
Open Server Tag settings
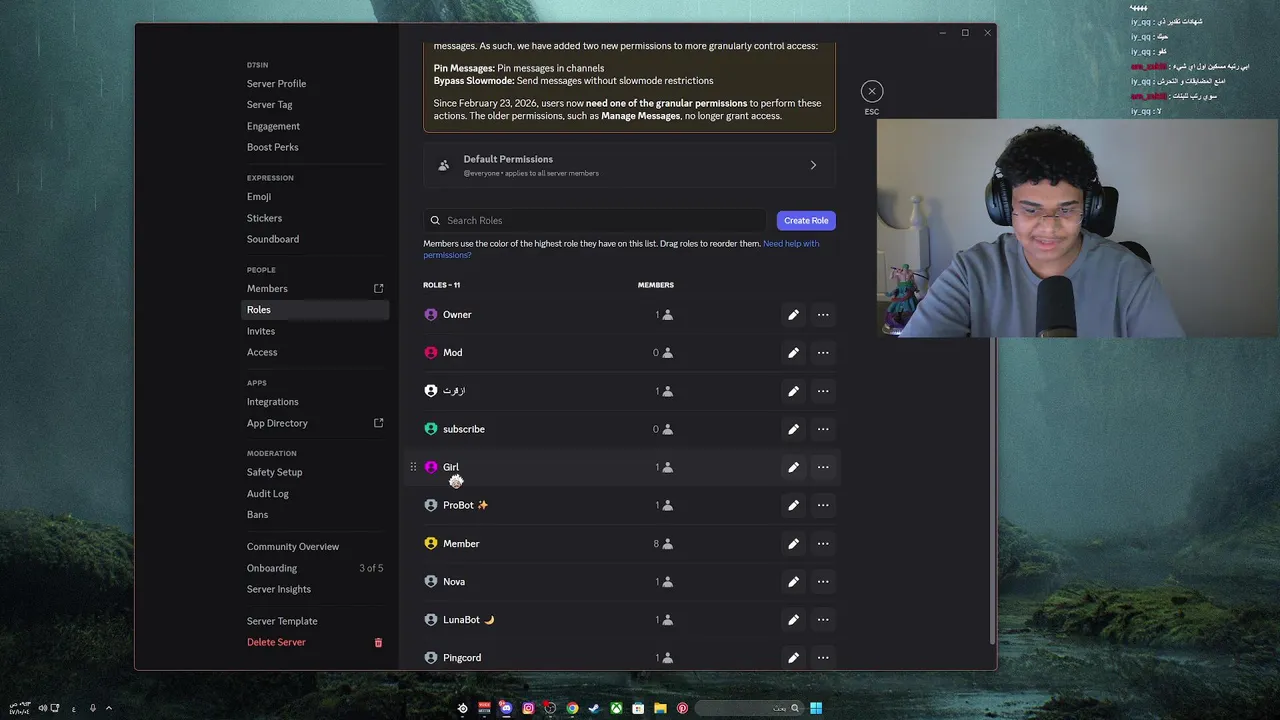270,105
